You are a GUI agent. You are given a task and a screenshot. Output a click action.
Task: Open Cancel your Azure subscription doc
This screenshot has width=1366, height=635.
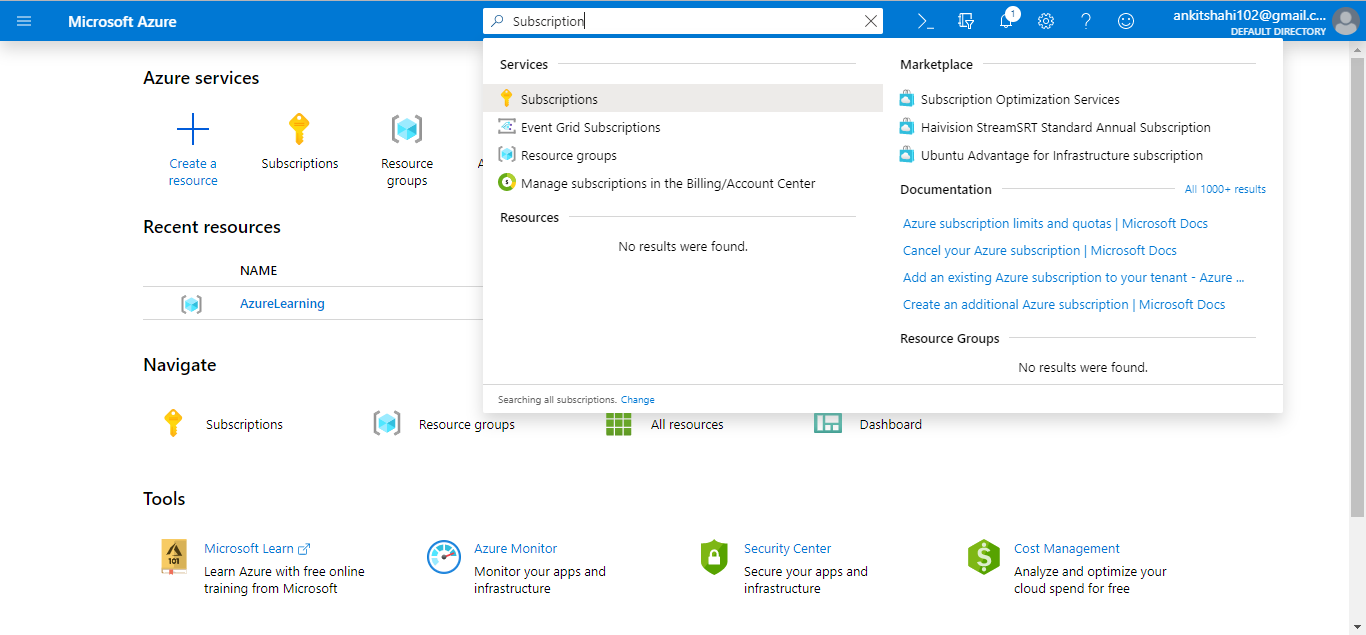pyautogui.click(x=1040, y=251)
